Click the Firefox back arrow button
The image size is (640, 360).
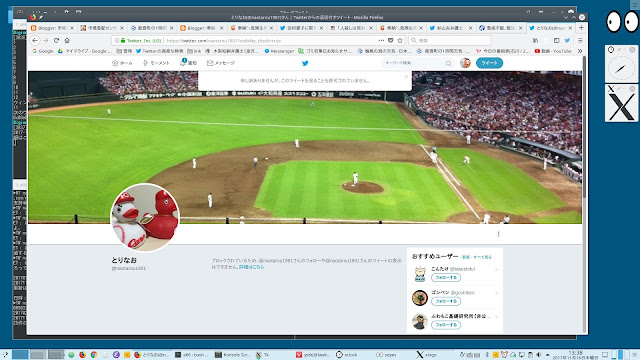click(35, 40)
